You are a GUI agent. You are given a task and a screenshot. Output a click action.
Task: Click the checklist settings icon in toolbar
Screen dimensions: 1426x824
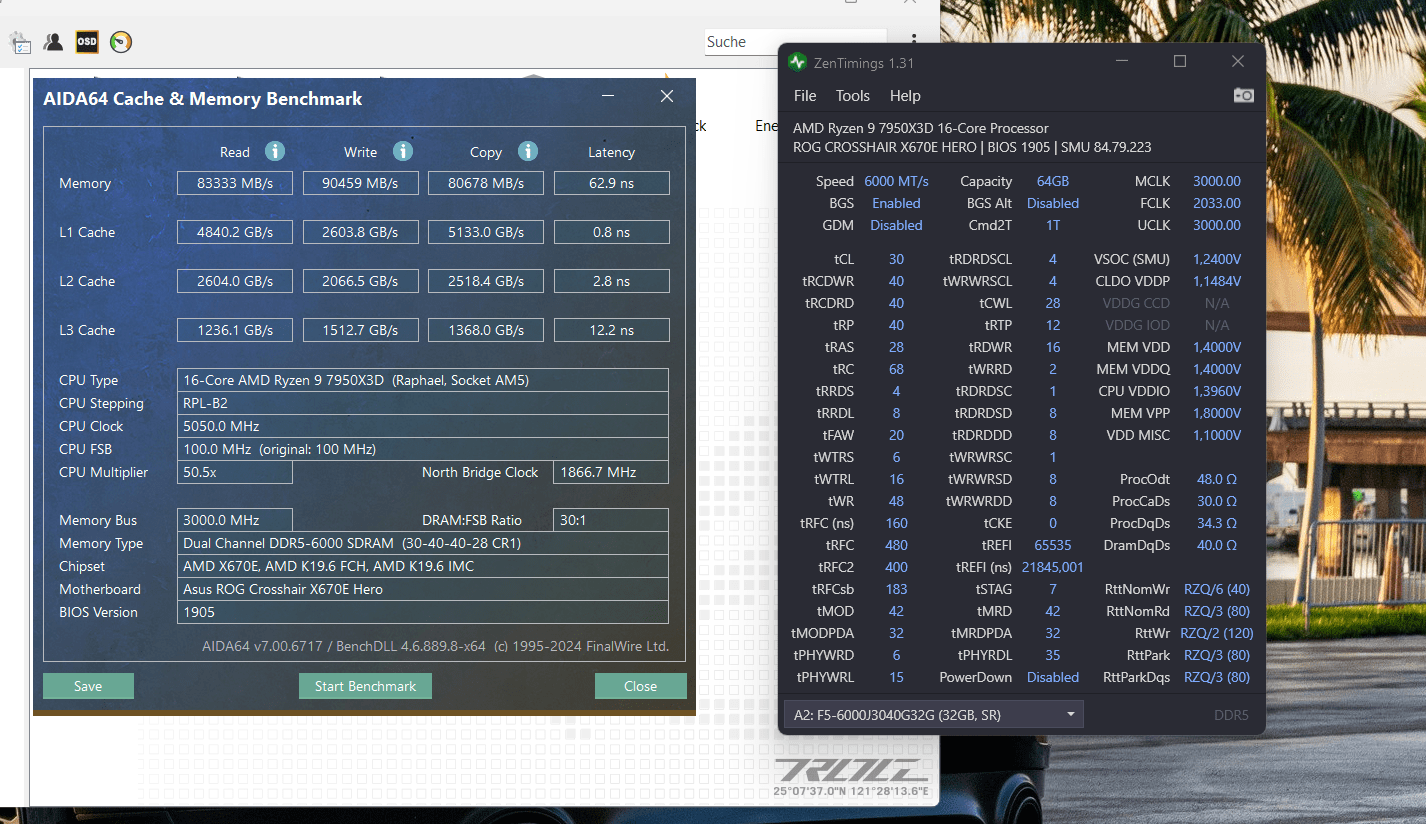point(20,42)
